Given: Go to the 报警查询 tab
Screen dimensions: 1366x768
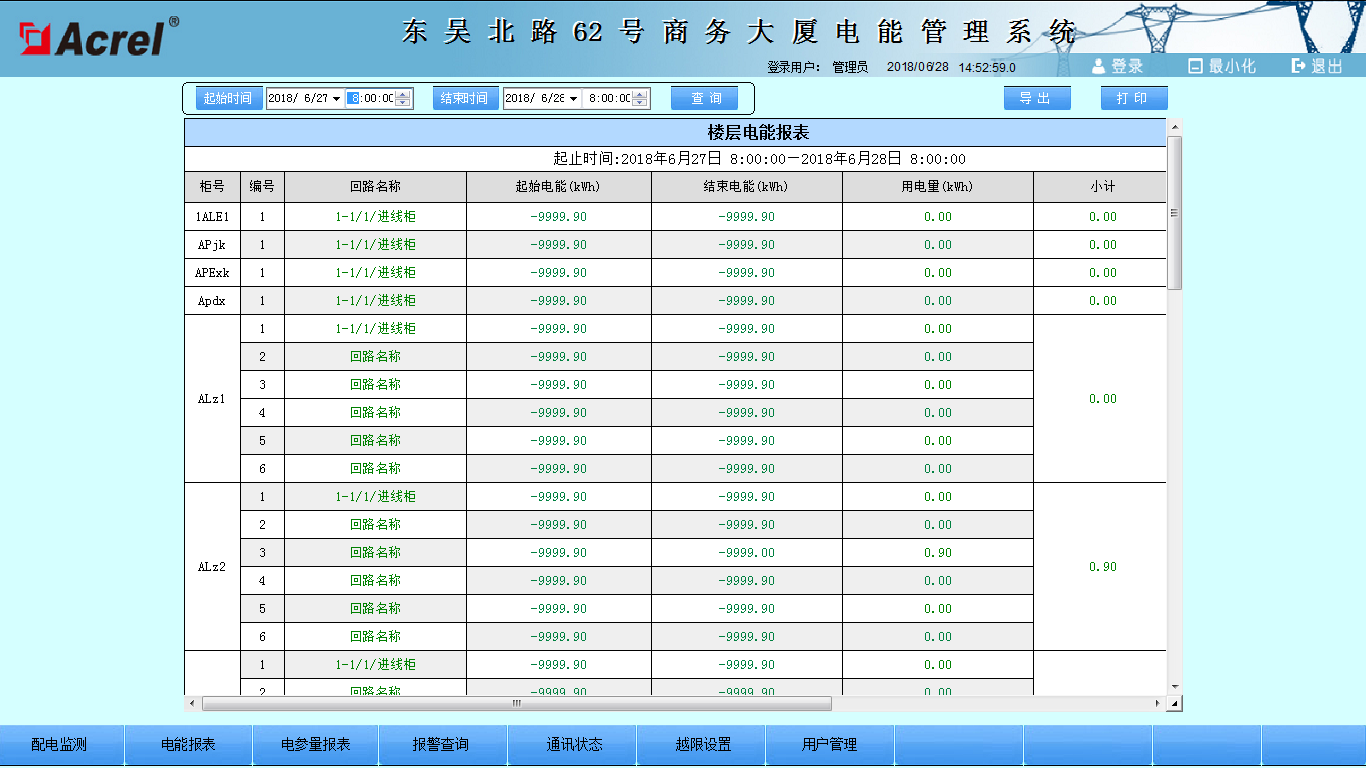Looking at the screenshot, I should (x=441, y=745).
